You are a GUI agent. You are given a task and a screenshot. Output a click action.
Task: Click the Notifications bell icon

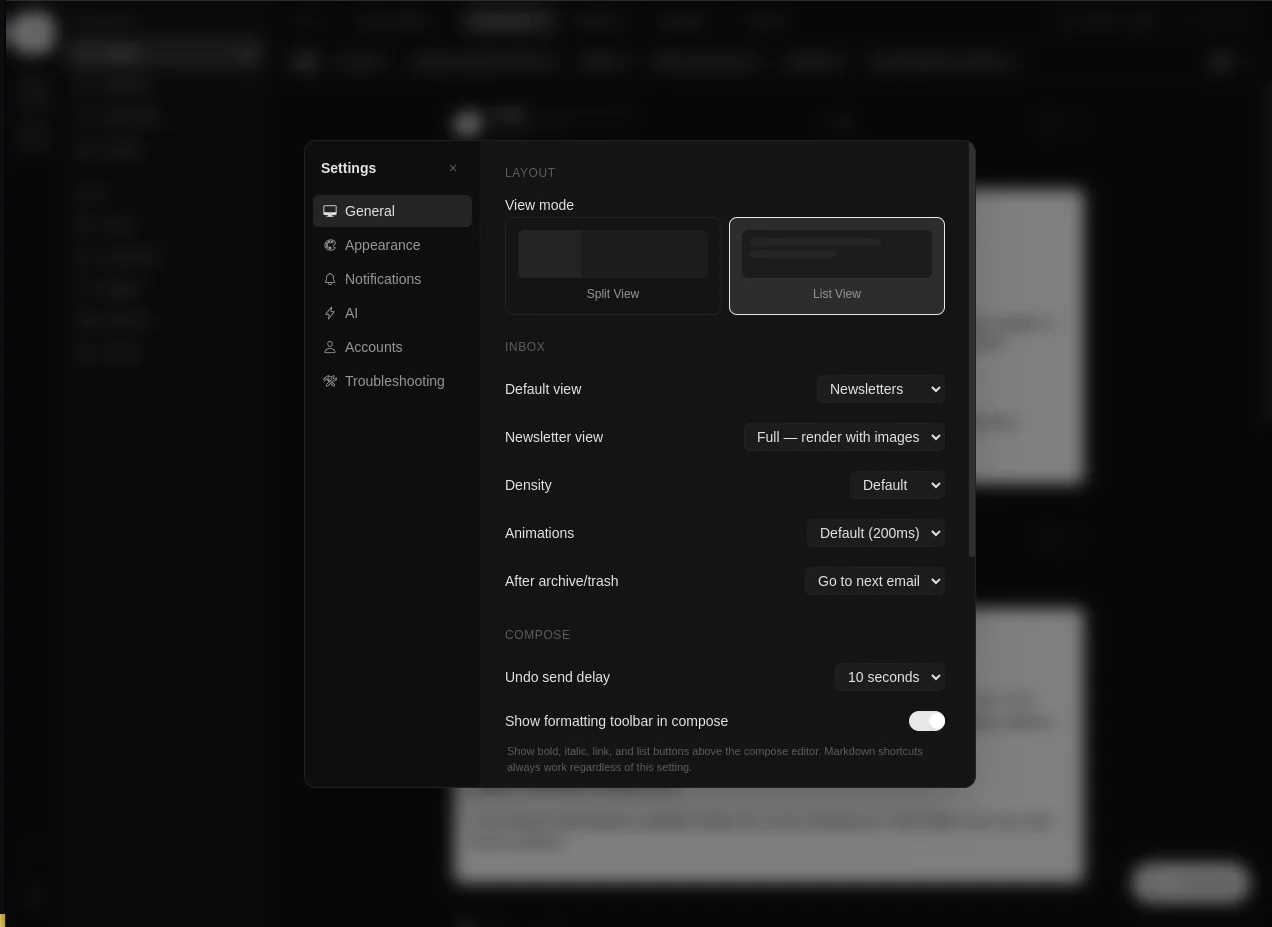coord(330,279)
